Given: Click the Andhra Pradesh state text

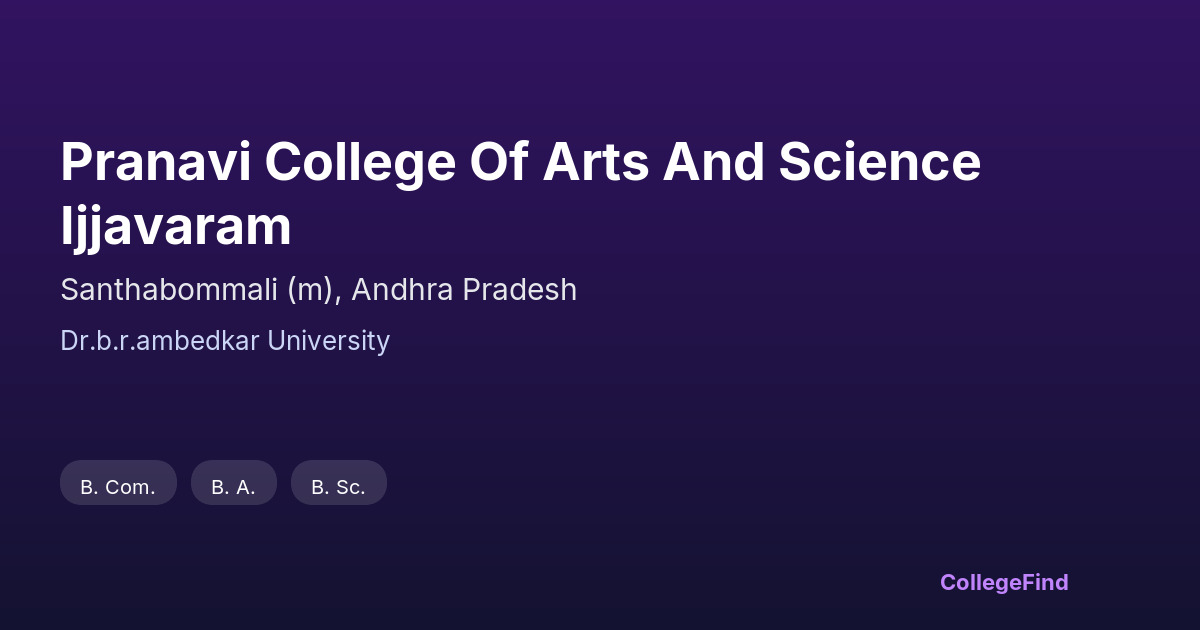Looking at the screenshot, I should 464,290.
